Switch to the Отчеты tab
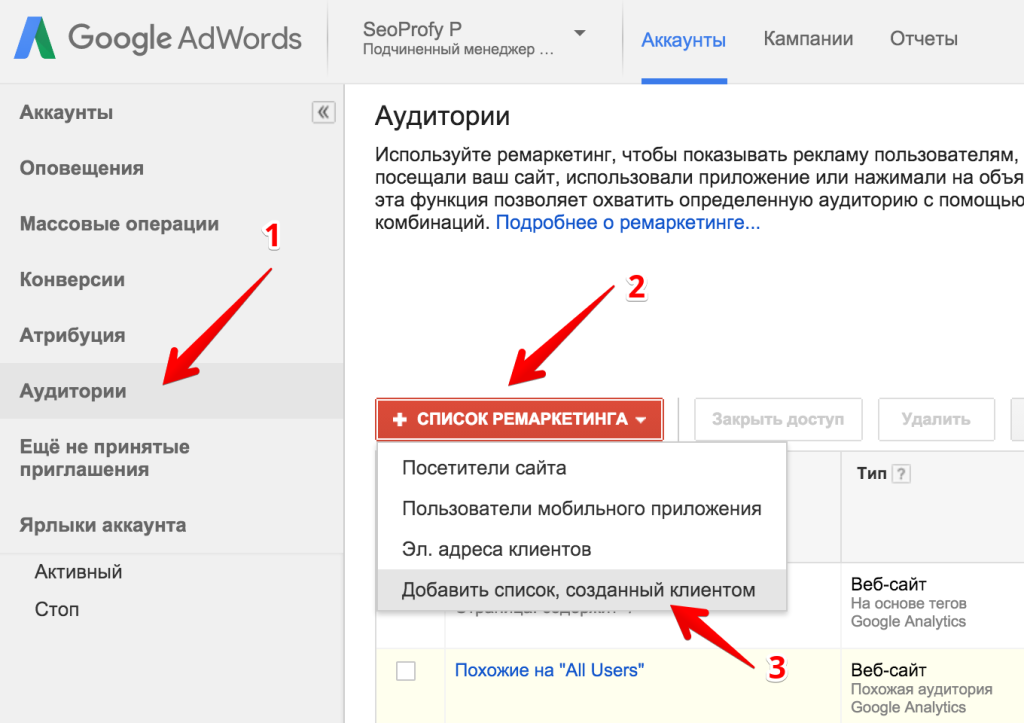Viewport: 1024px width, 723px height. point(923,39)
